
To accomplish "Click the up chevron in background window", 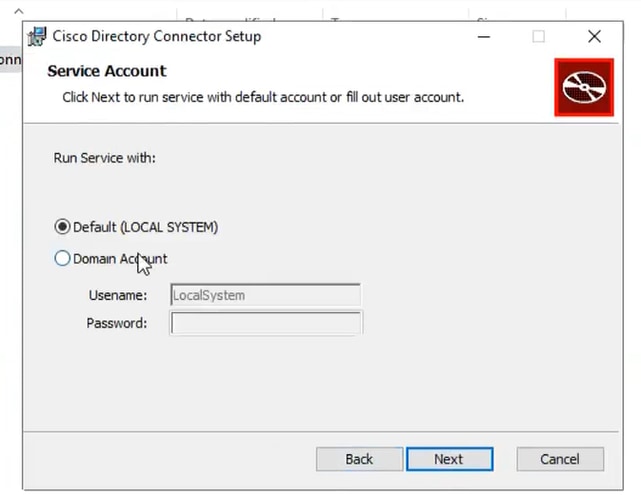I will pyautogui.click(x=19, y=11).
